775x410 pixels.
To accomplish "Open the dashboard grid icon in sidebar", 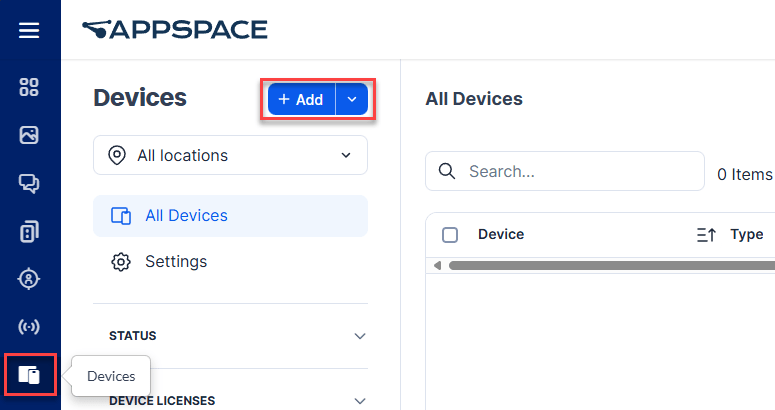I will pos(29,87).
